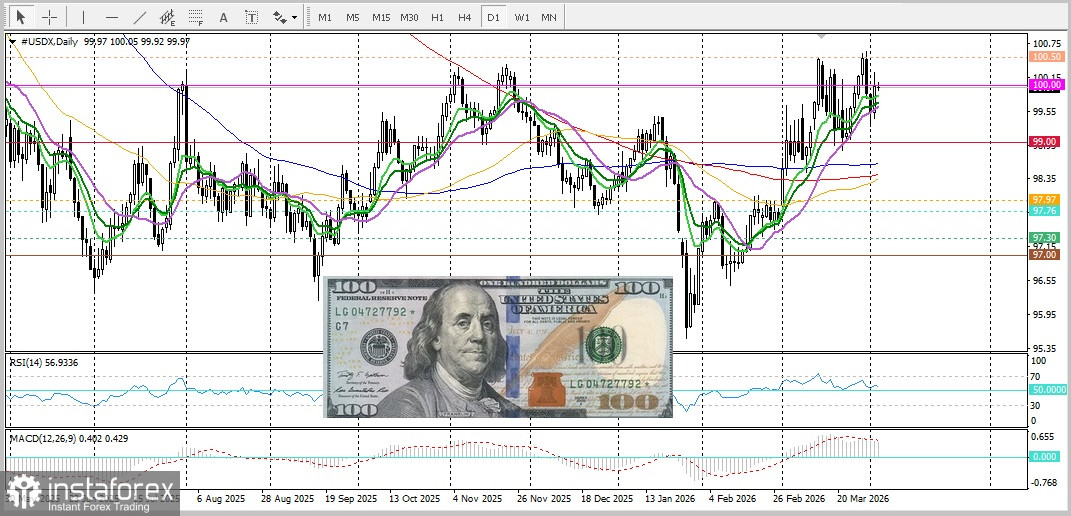The image size is (1071, 516).
Task: Choose the text label tool
Action: click(x=252, y=17)
